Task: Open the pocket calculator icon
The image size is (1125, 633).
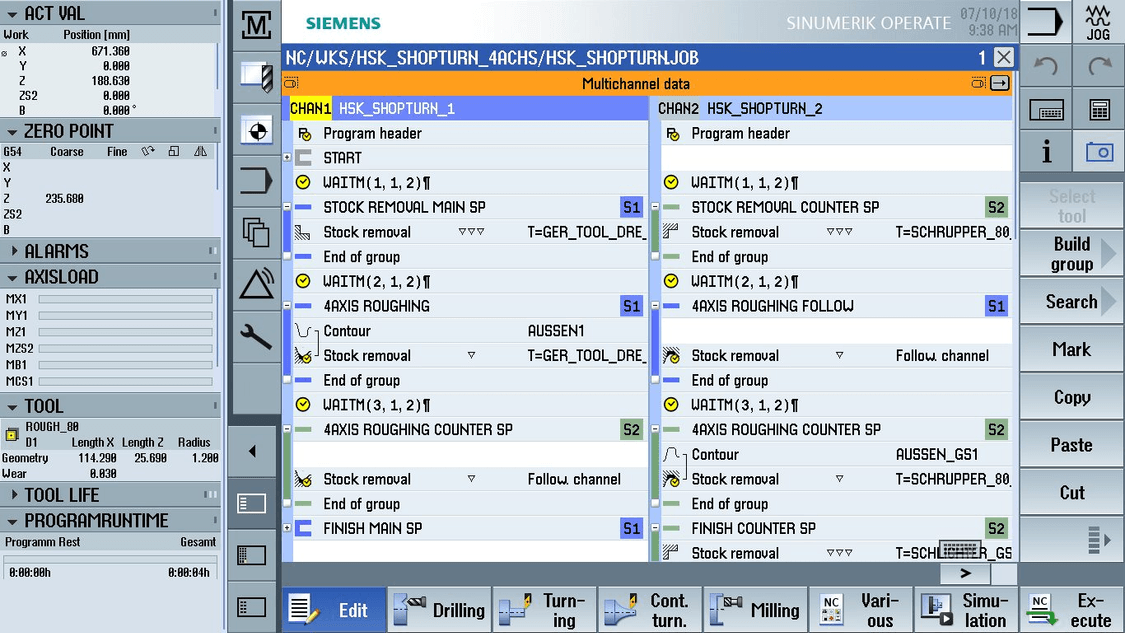Action: click(1099, 111)
